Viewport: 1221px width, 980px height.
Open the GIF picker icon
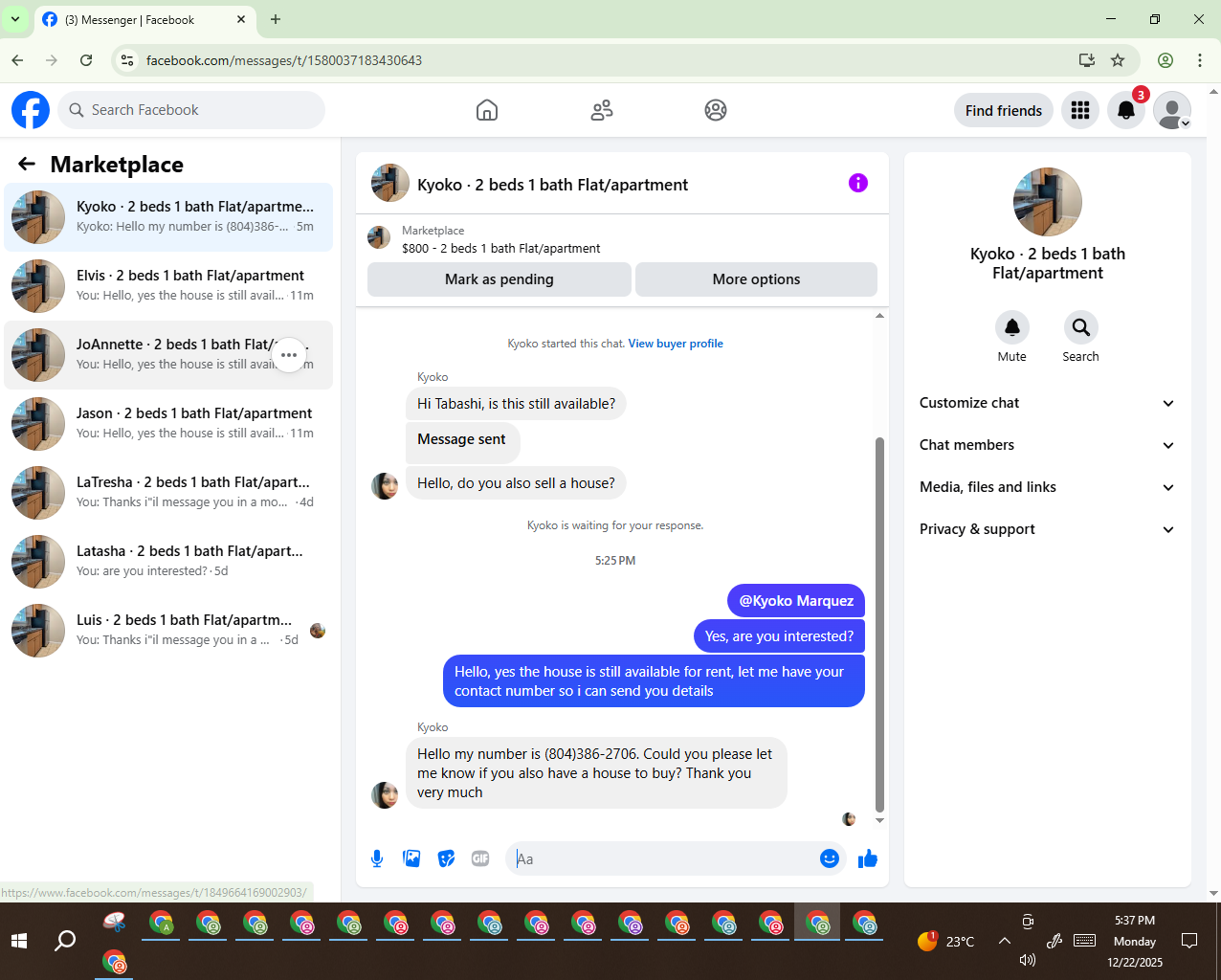tap(480, 858)
